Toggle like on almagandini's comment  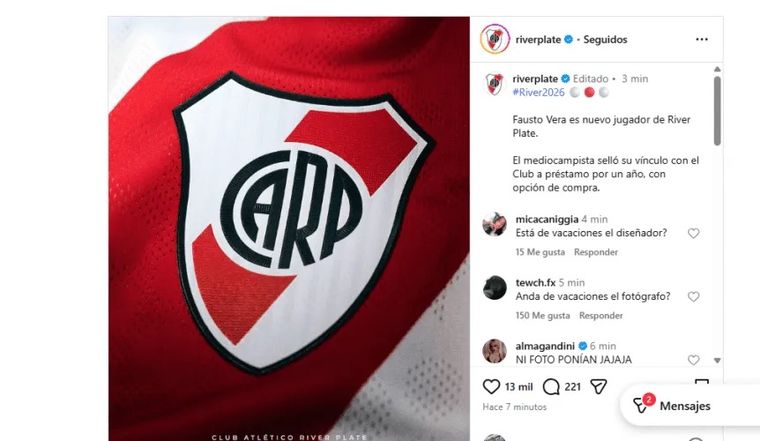point(694,360)
